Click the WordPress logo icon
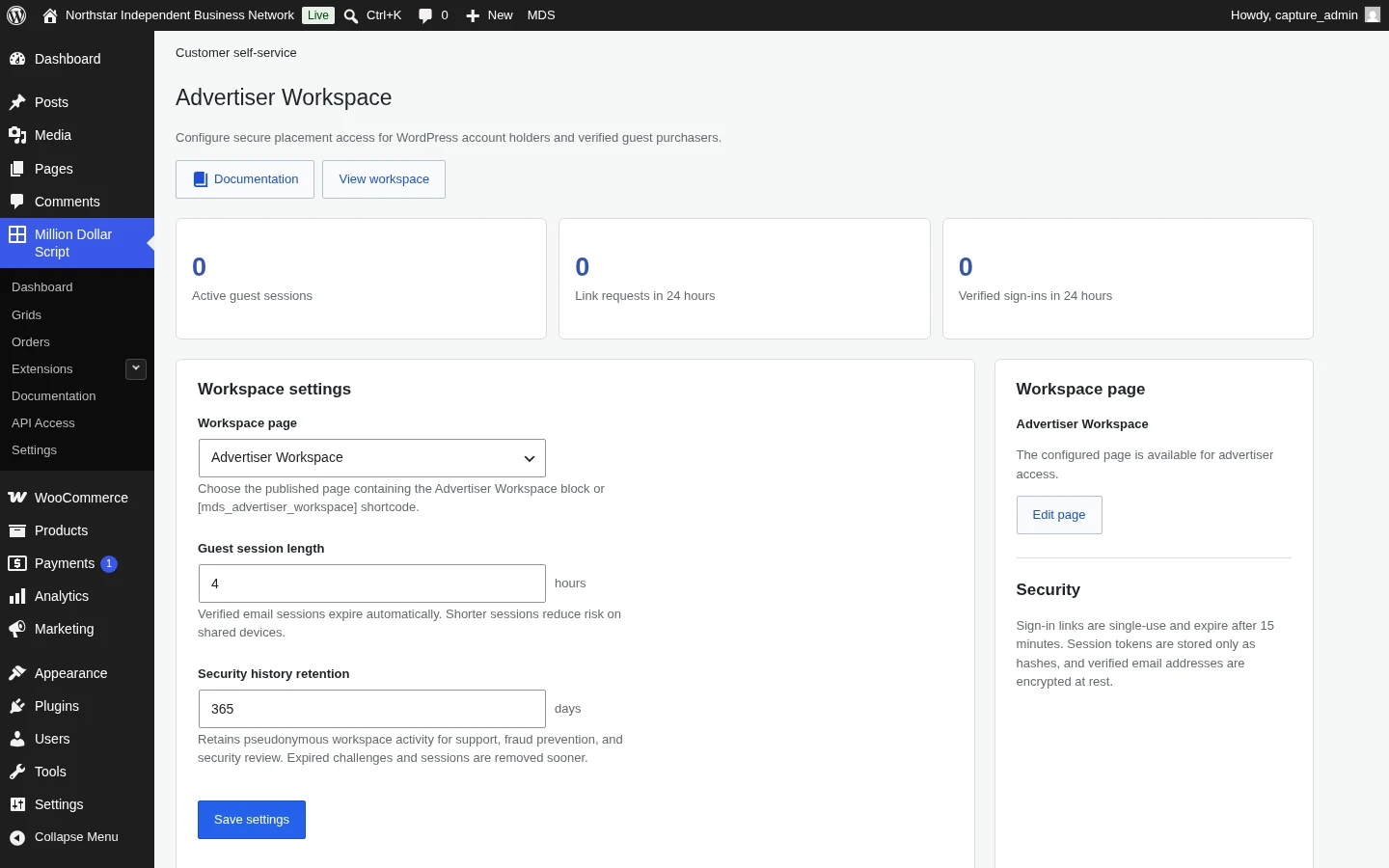The height and width of the screenshot is (868, 1389). [x=16, y=15]
